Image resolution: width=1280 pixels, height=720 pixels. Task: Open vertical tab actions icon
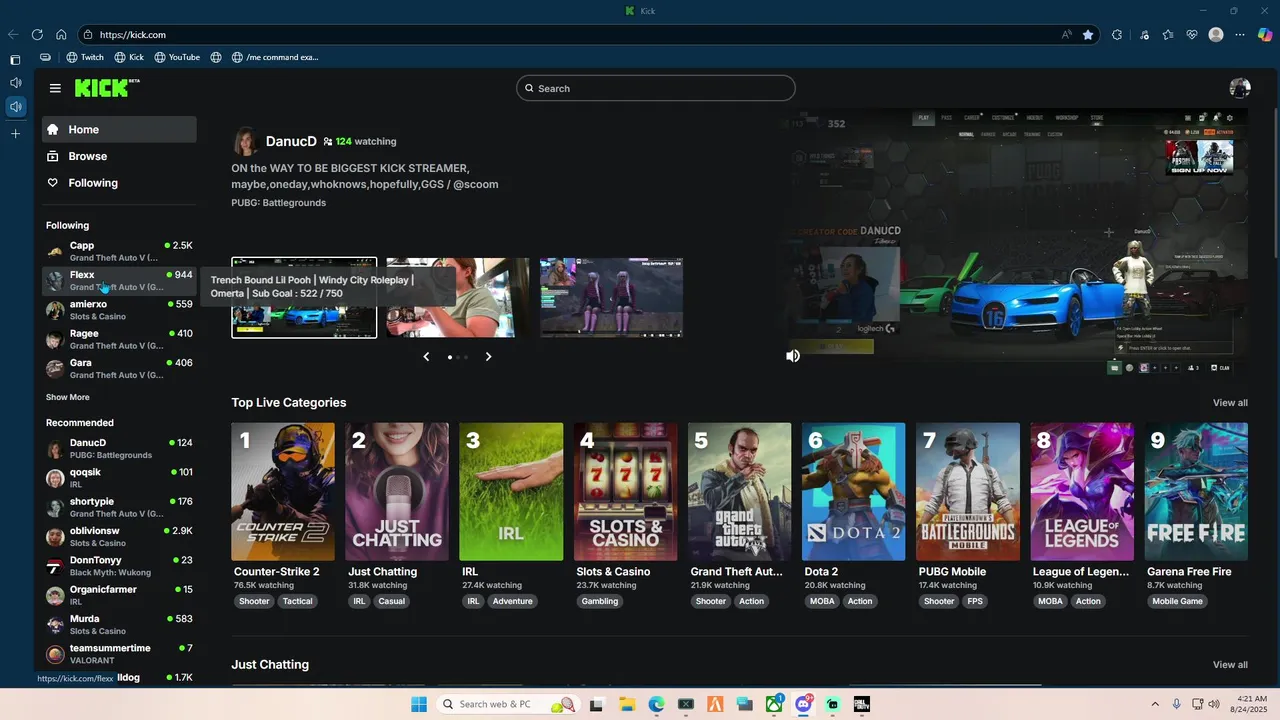15,60
